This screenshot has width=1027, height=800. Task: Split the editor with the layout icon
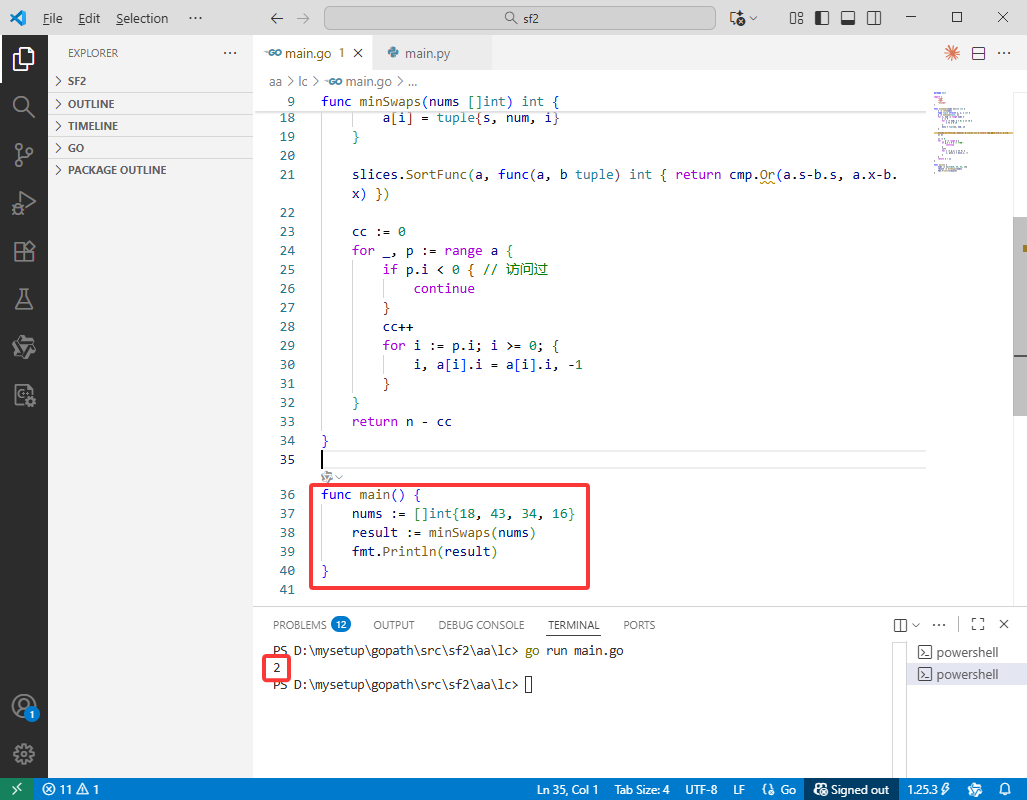coord(979,53)
